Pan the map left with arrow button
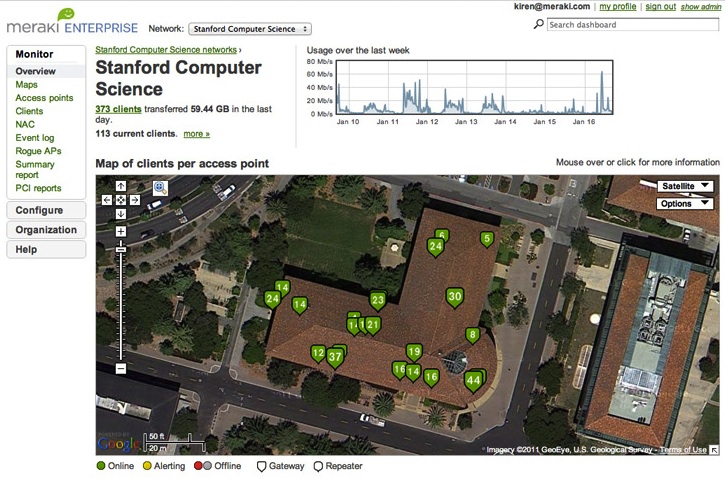This screenshot has height=479, width=725. coord(108,200)
